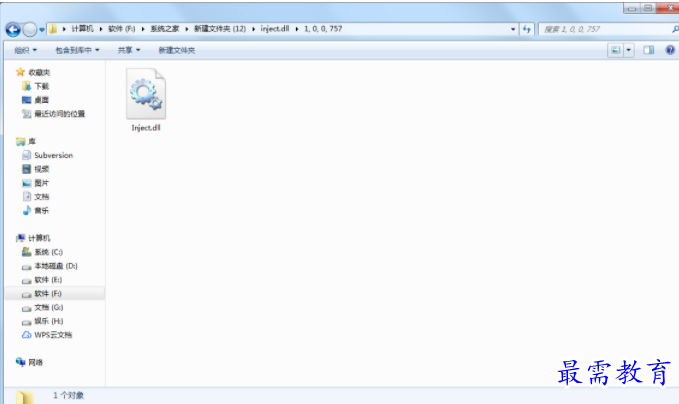Expand the arrow after 系统之家 breadcrumb
Viewport: 679px width, 404px height.
tap(187, 29)
